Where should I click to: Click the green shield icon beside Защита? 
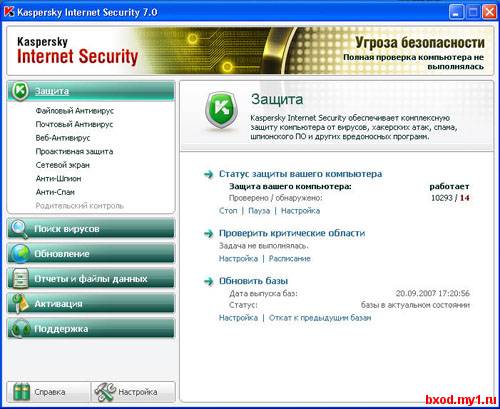[20, 90]
